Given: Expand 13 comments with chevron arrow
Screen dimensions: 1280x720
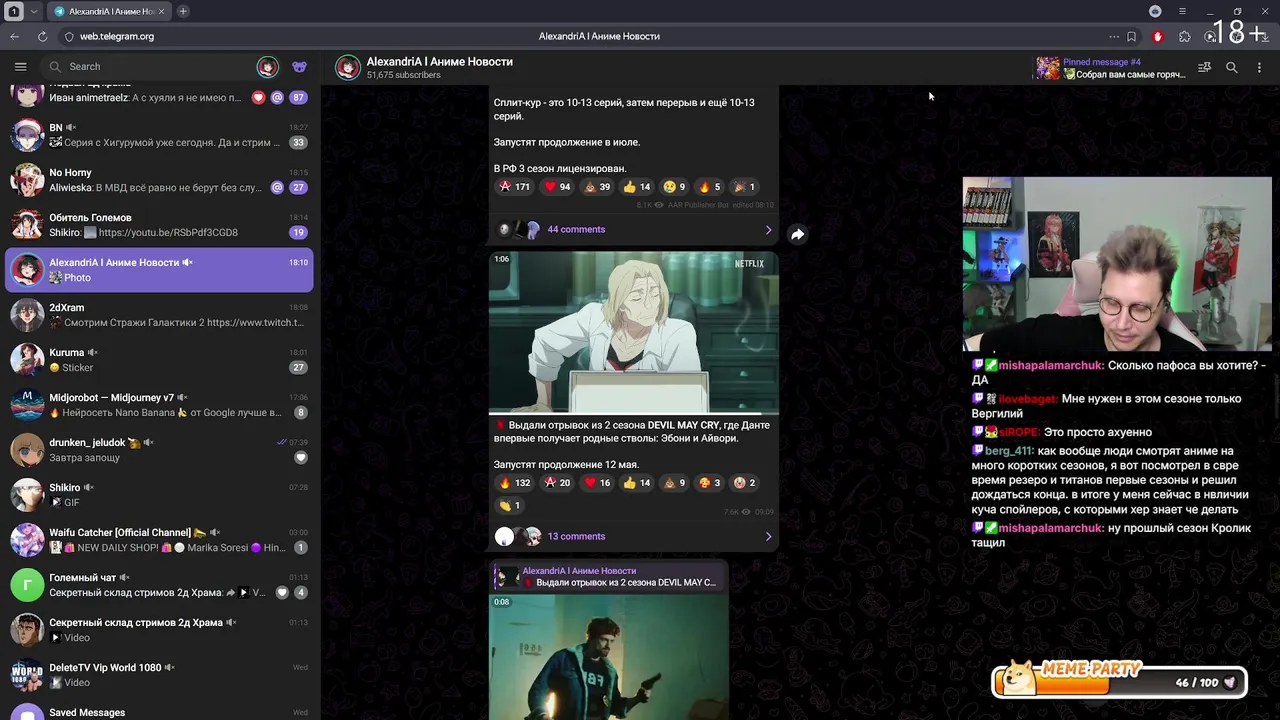Looking at the screenshot, I should coord(768,536).
